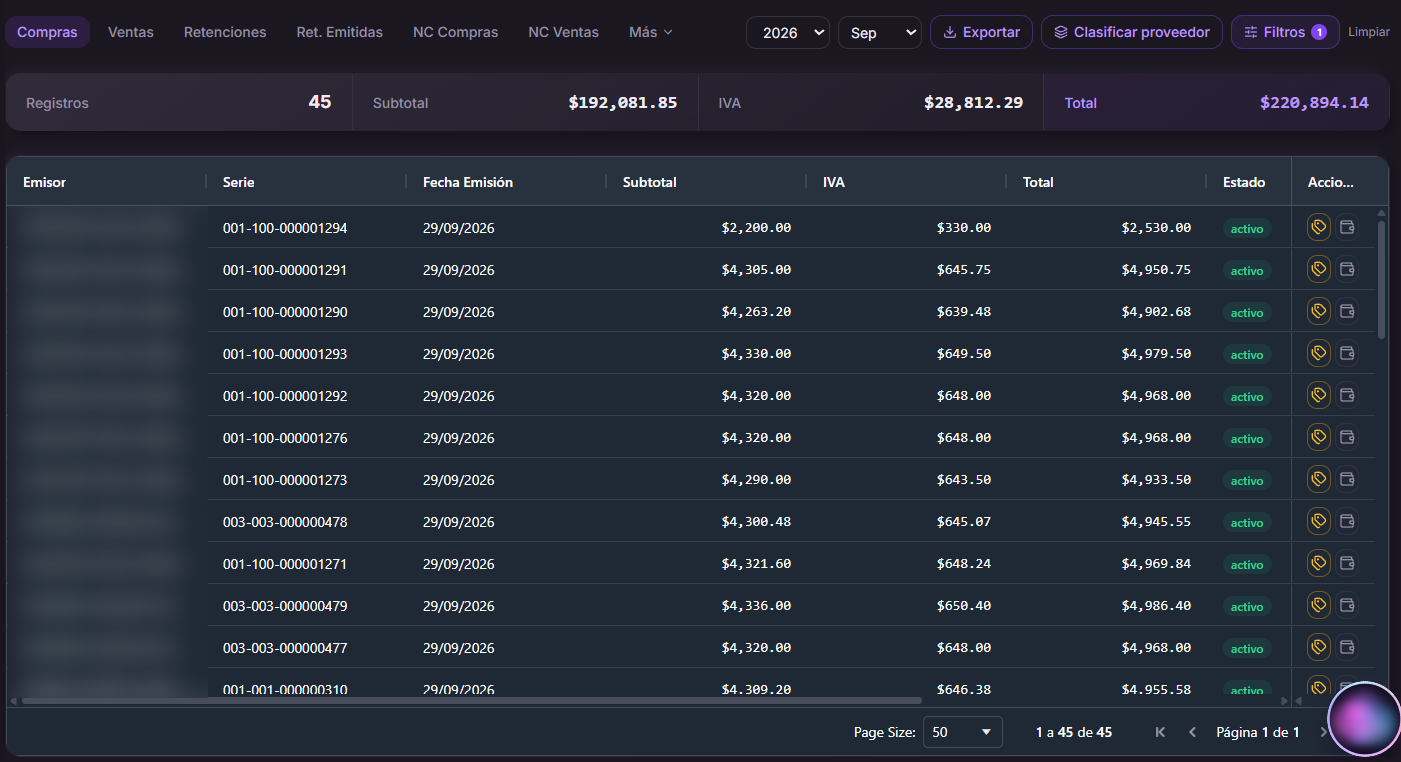This screenshot has height=762, width=1401.
Task: Click the wallet icon for invoice 001-100-000001294
Action: pyautogui.click(x=1347, y=228)
